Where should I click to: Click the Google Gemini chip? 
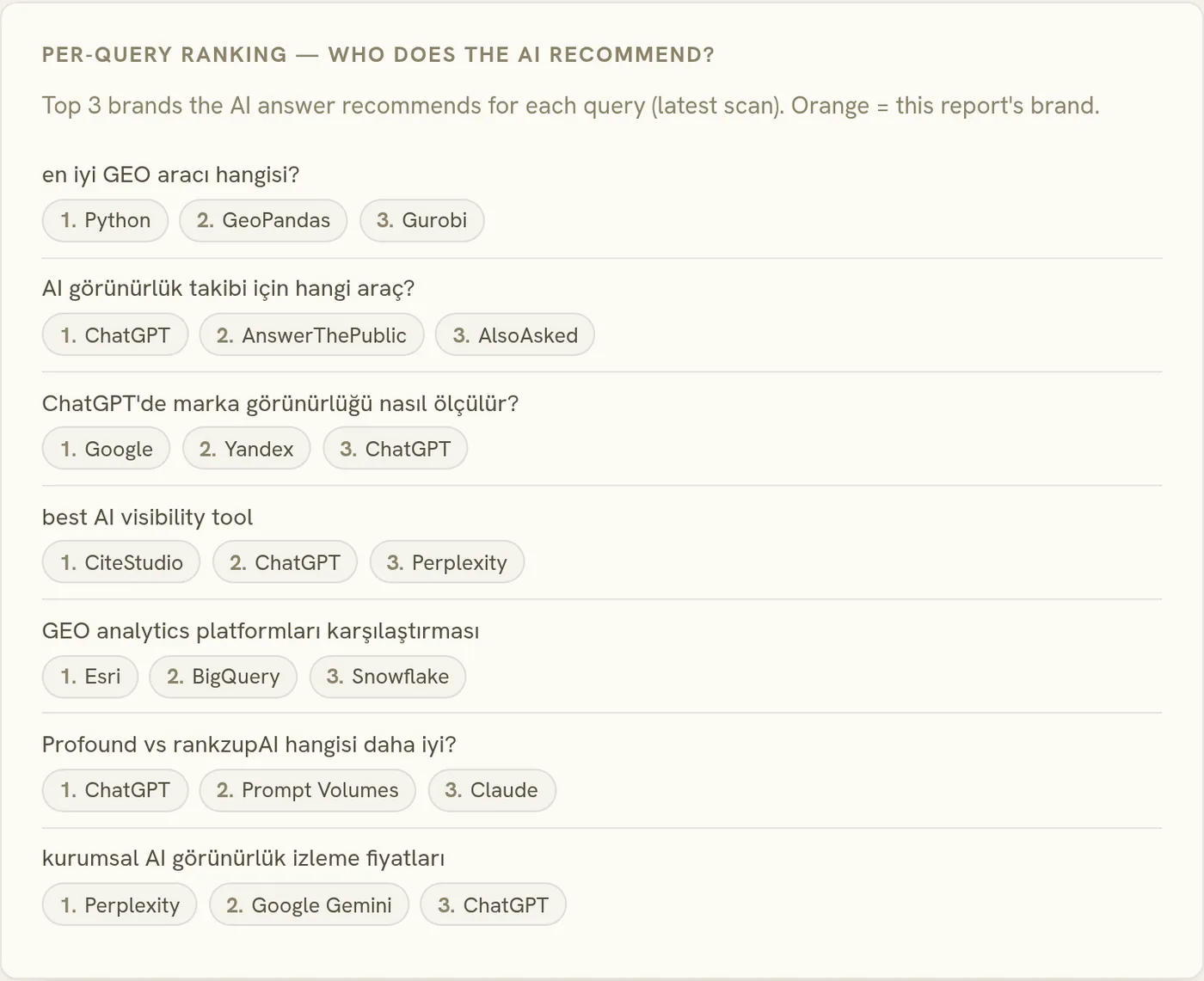point(309,905)
